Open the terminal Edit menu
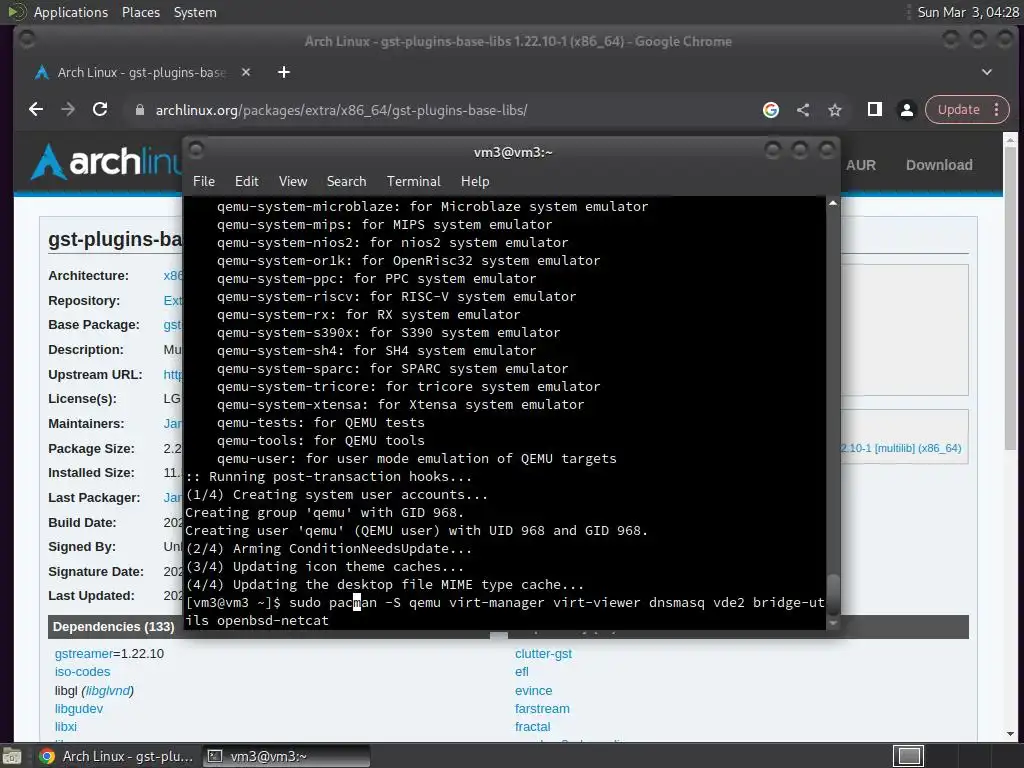1024x768 pixels. pyautogui.click(x=246, y=182)
